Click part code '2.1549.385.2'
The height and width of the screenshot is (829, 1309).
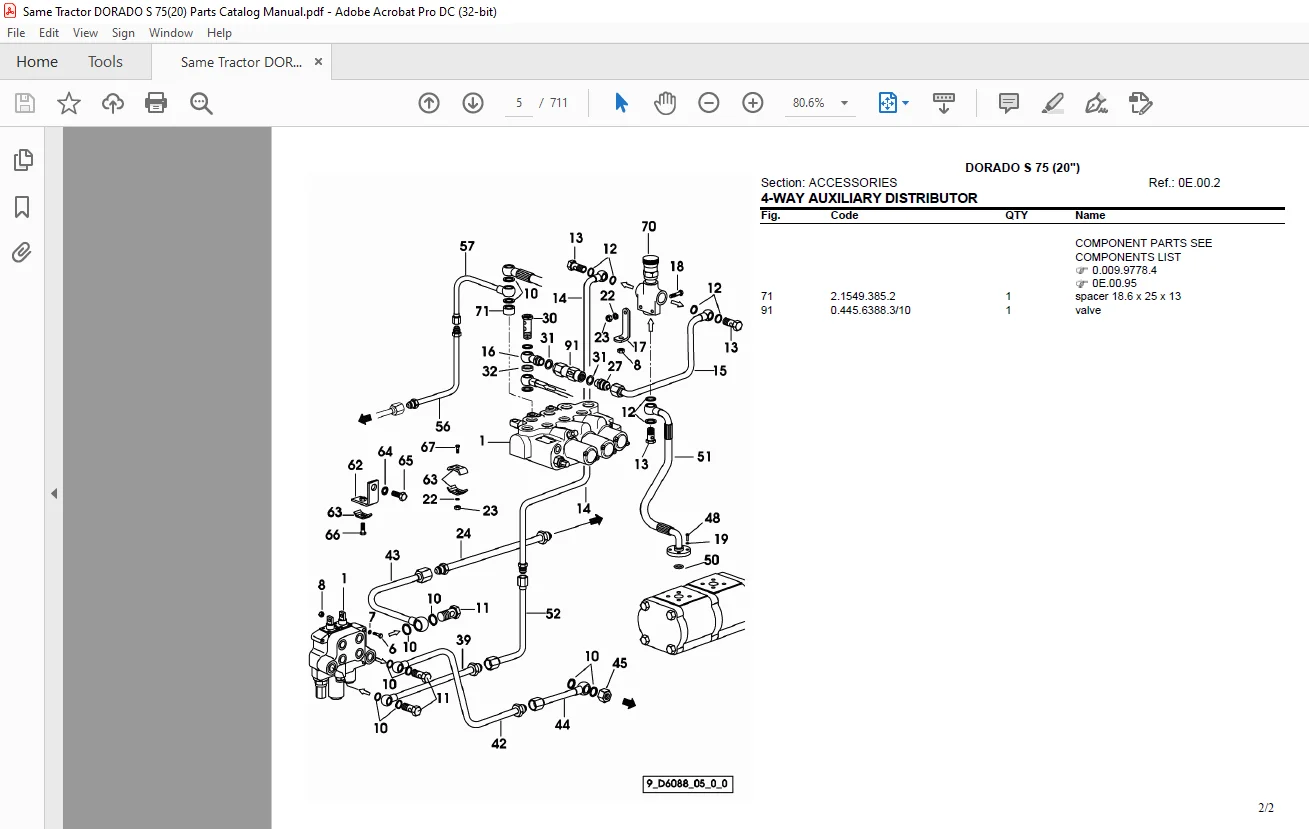click(863, 297)
